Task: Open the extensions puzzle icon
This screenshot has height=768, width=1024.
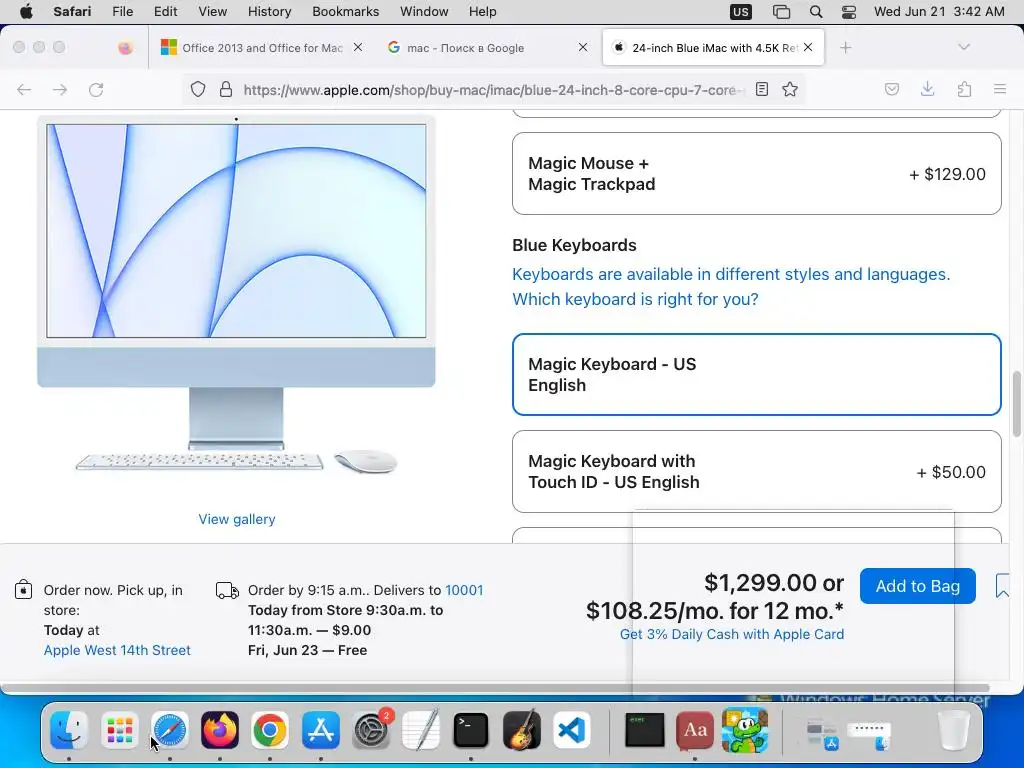Action: (964, 89)
